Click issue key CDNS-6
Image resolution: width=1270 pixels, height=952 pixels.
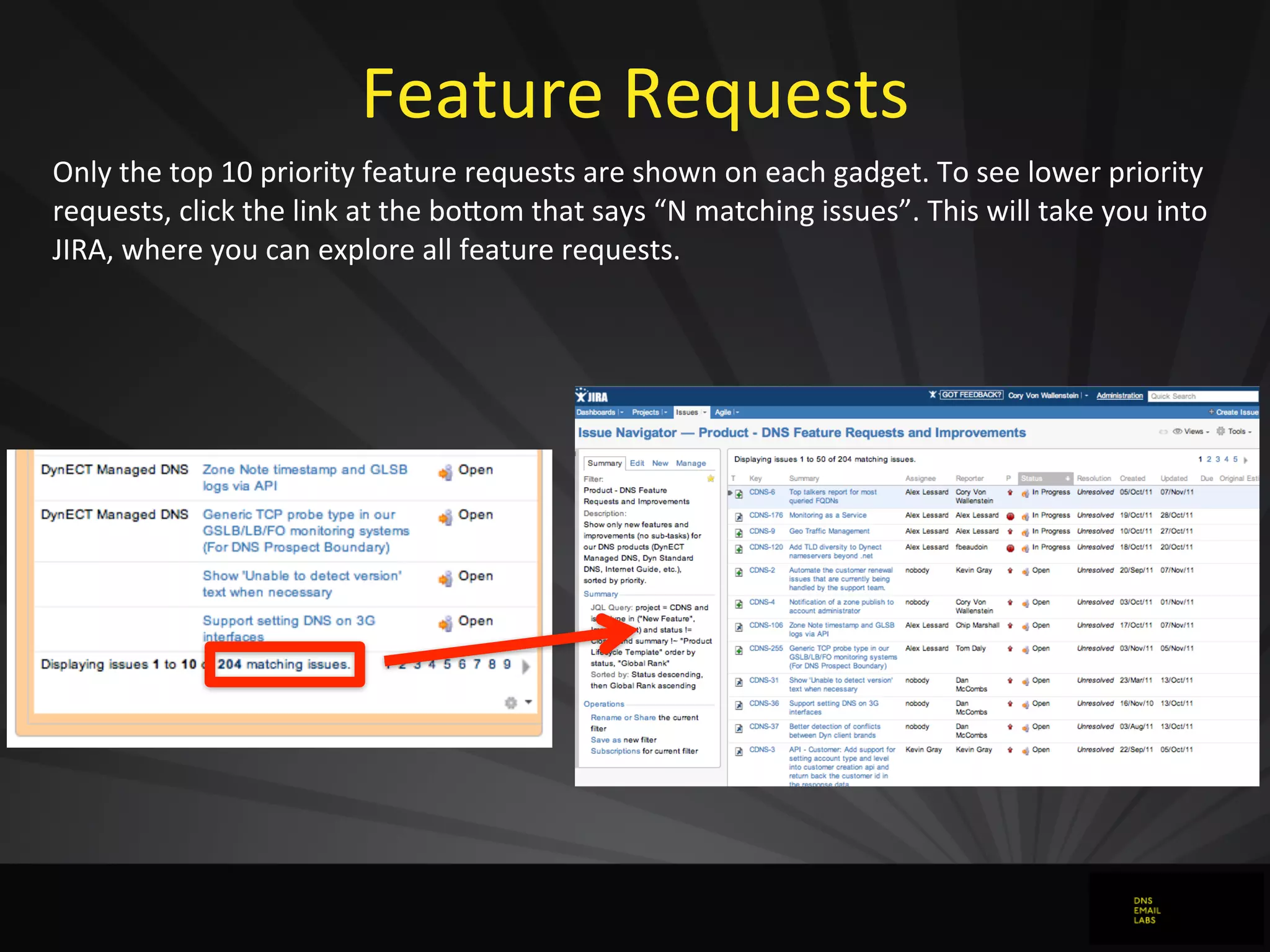tap(762, 492)
